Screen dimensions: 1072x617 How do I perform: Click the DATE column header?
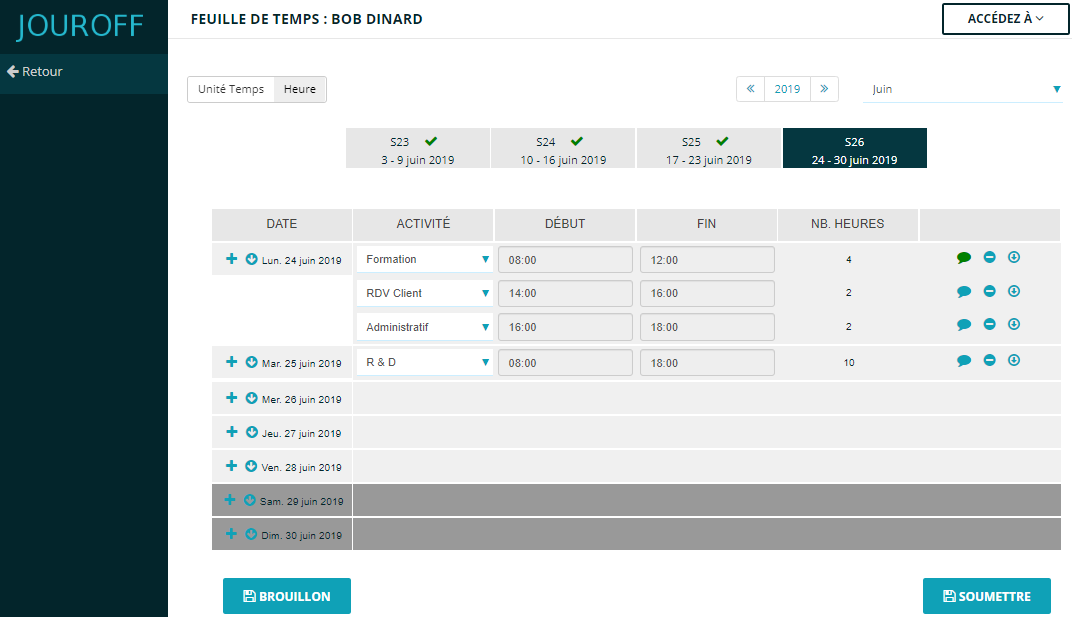(282, 224)
